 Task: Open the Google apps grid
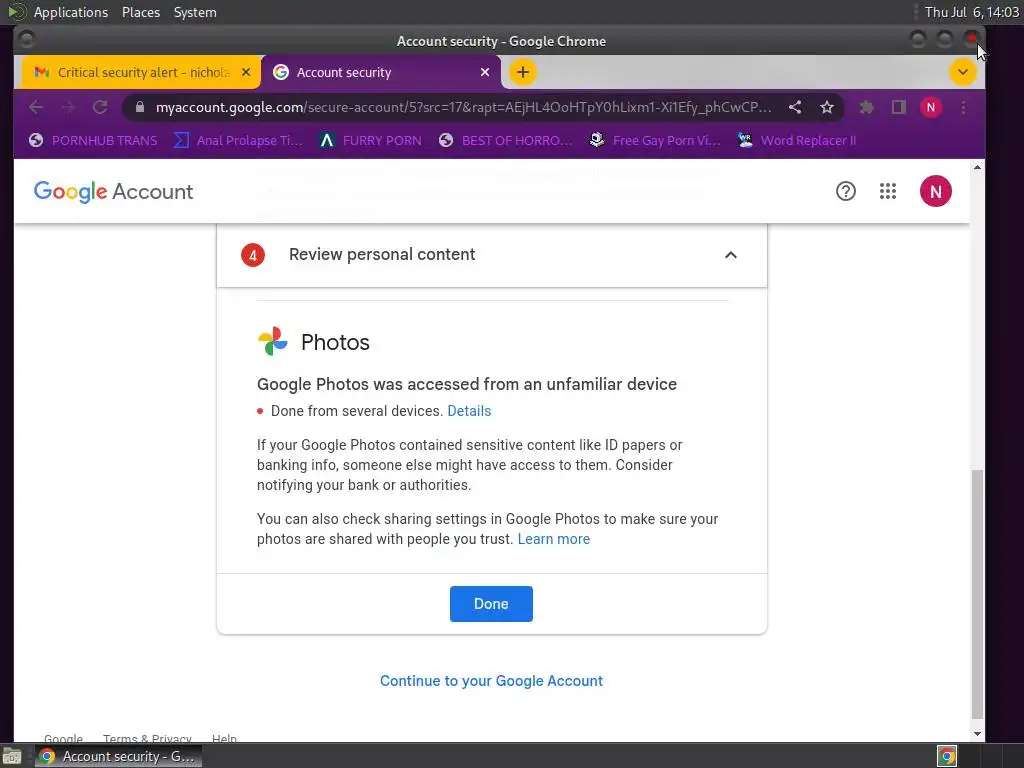(888, 191)
